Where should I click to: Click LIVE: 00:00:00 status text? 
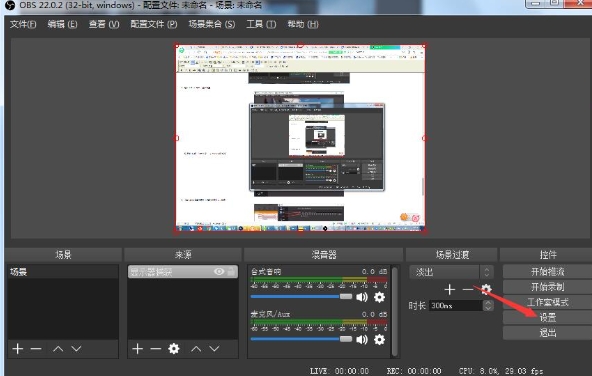[x=339, y=371]
